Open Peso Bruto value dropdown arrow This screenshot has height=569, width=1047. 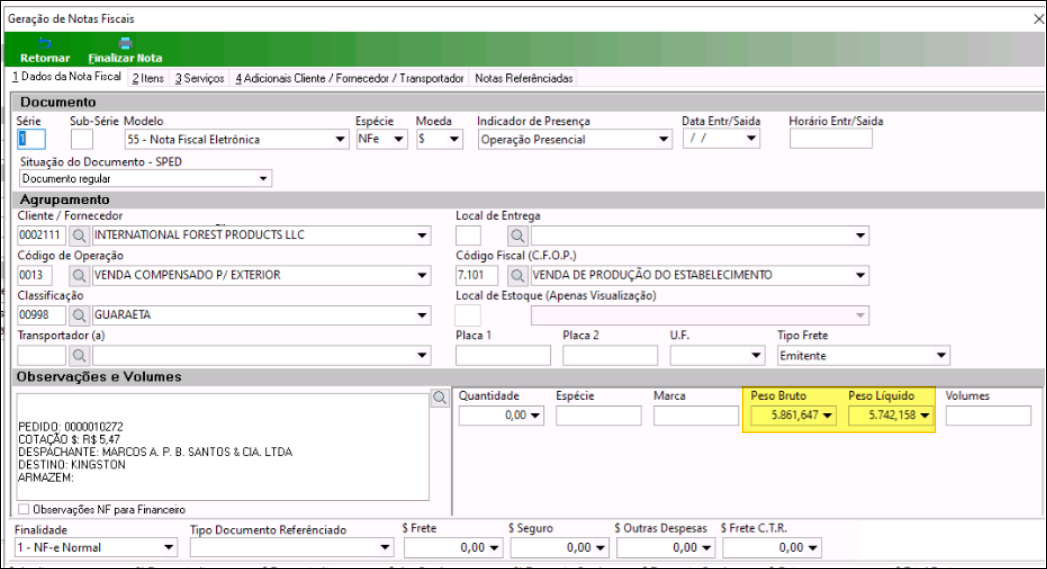coord(827,415)
